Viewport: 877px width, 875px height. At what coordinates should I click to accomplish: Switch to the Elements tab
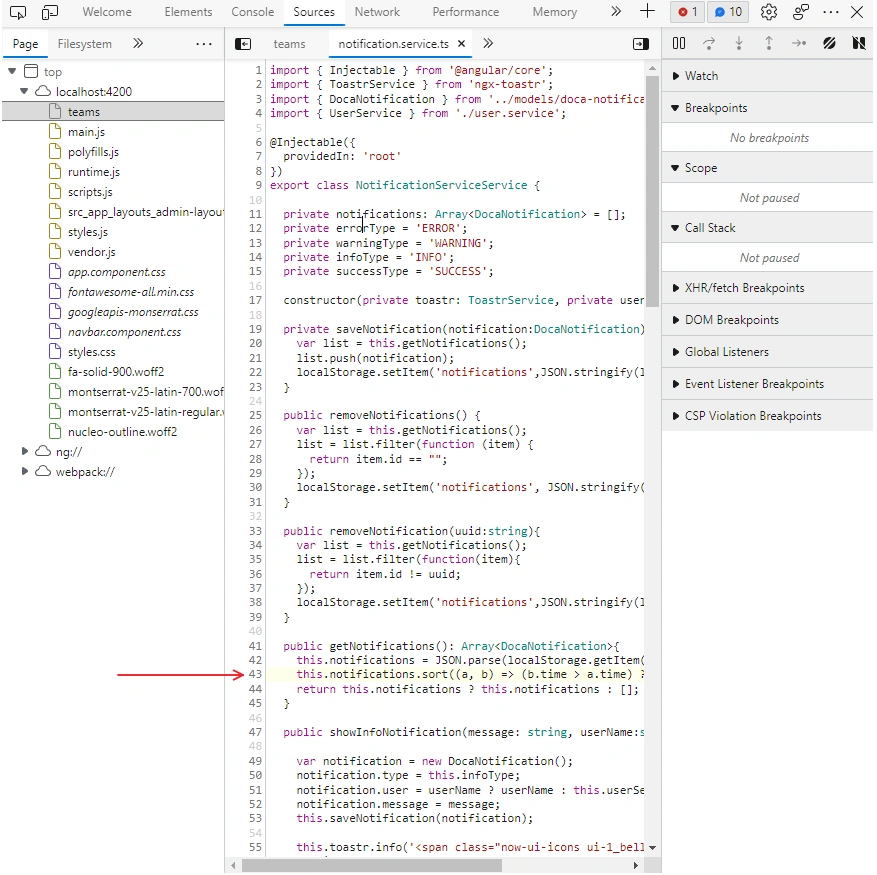point(188,12)
